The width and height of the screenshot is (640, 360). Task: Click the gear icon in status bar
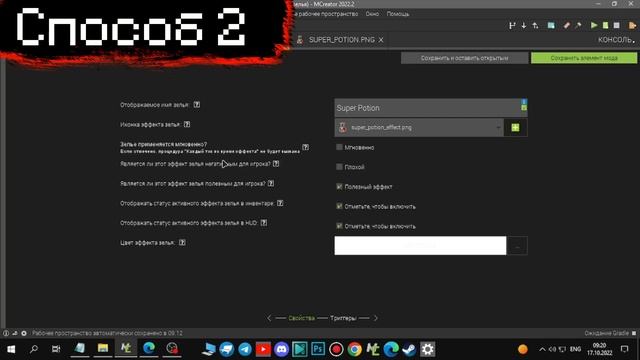pyautogui.click(x=24, y=333)
